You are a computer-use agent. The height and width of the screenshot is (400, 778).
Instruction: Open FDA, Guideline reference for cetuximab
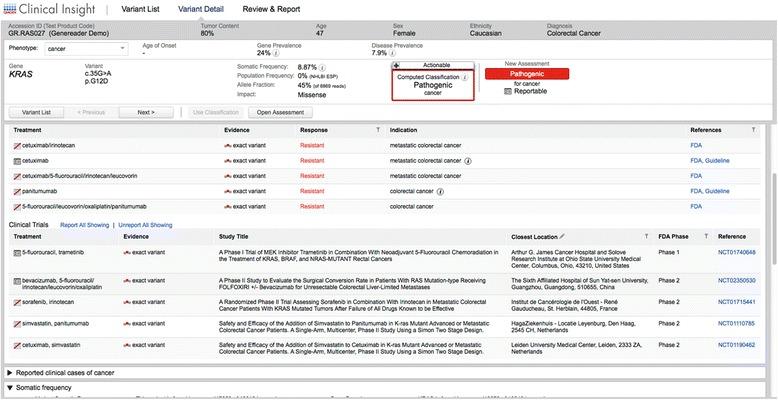(x=710, y=161)
